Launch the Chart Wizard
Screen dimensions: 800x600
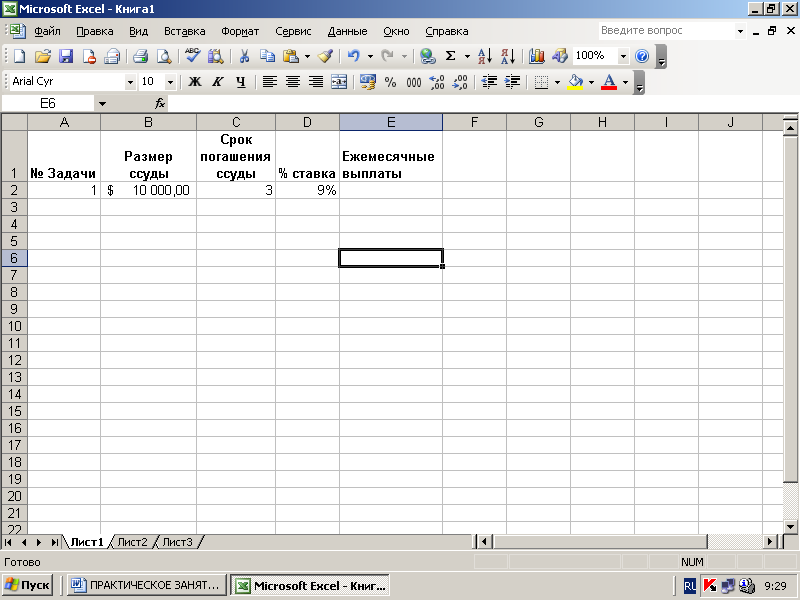[536, 56]
